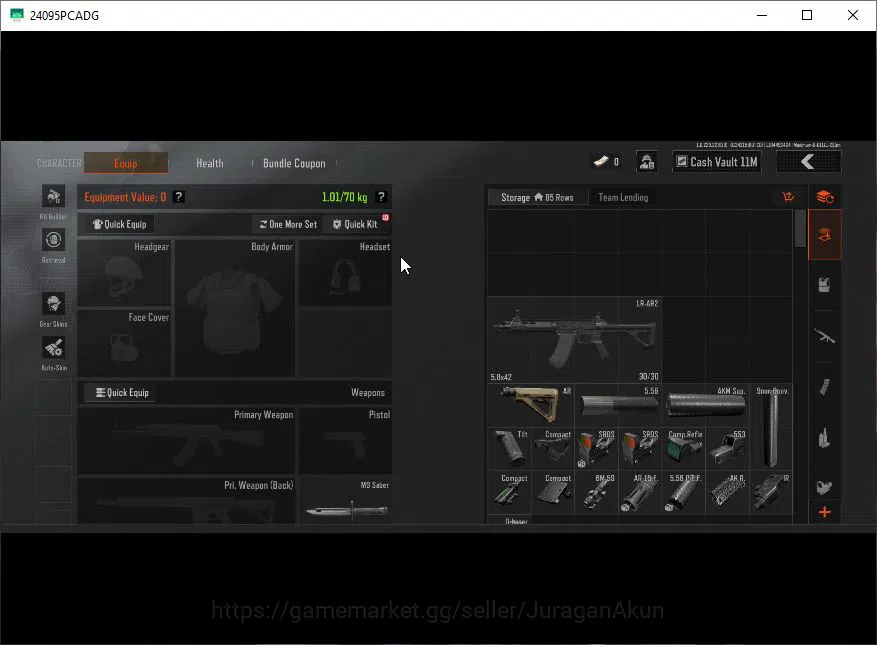Open the Quick Kit button
877x645 pixels.
point(355,224)
